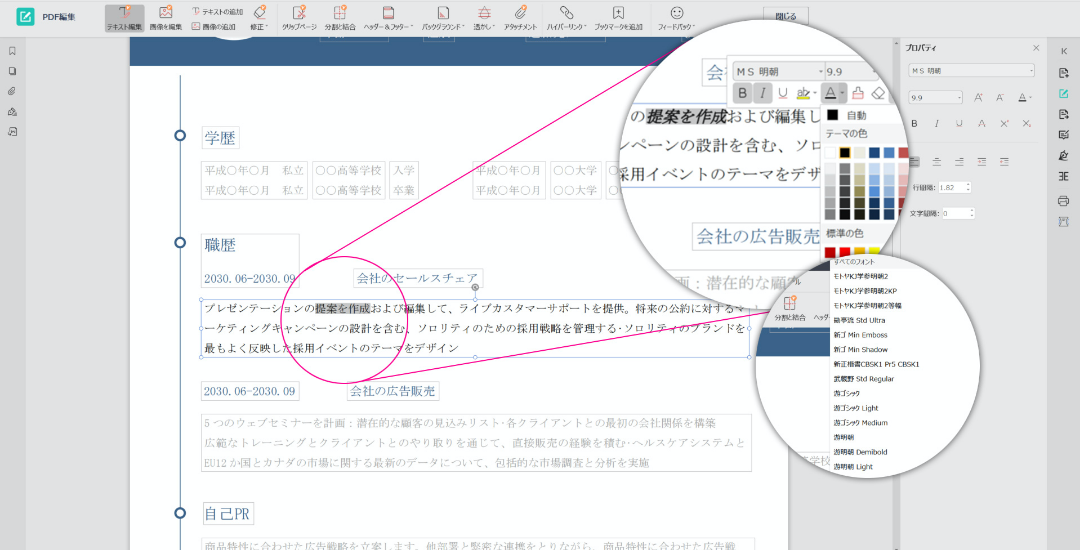
Task: Click the highlight color icon in the magnified mini toolbar
Action: (803, 93)
